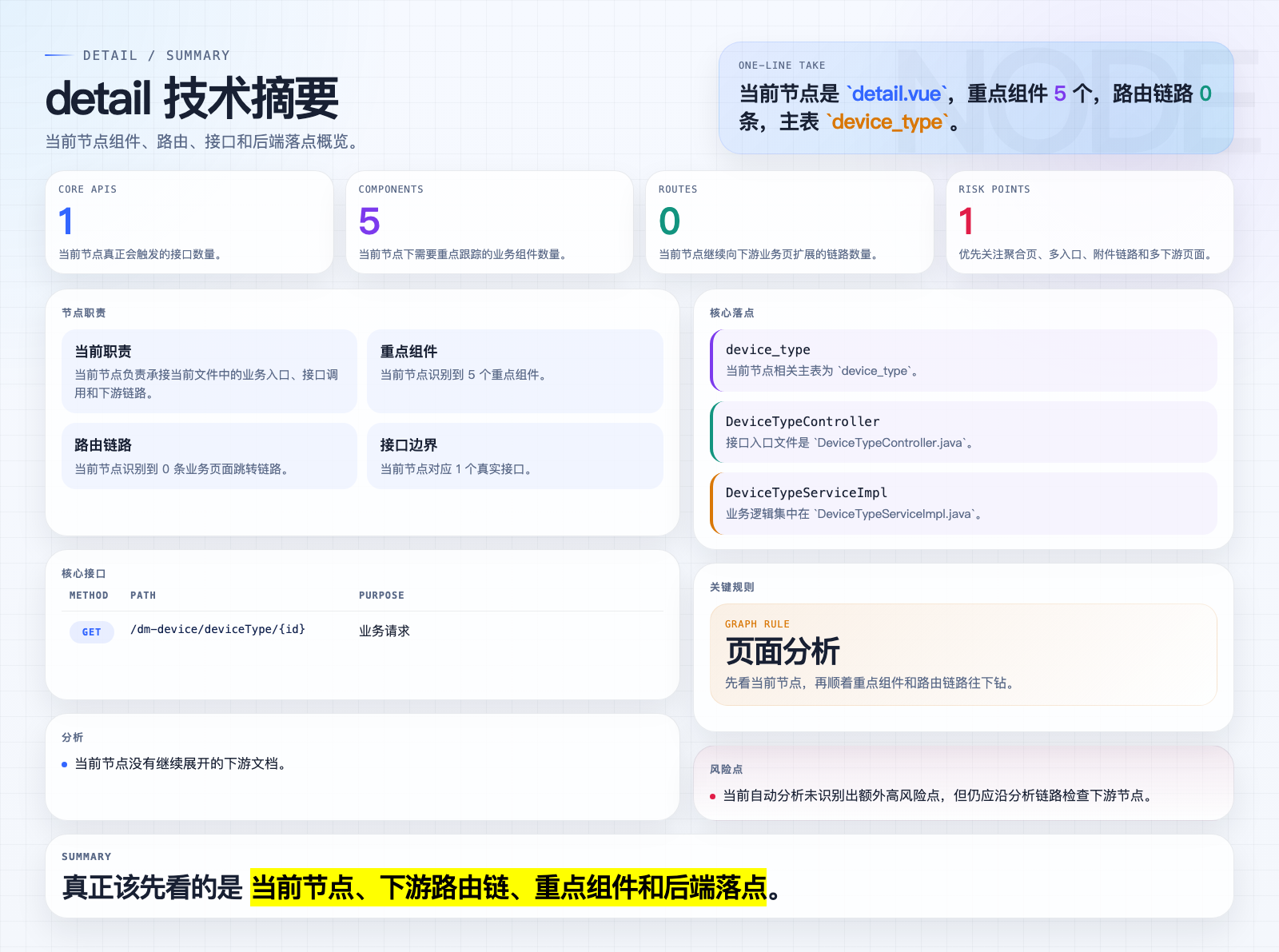Click the 风险点 bullet text
1279x952 pixels.
[939, 795]
